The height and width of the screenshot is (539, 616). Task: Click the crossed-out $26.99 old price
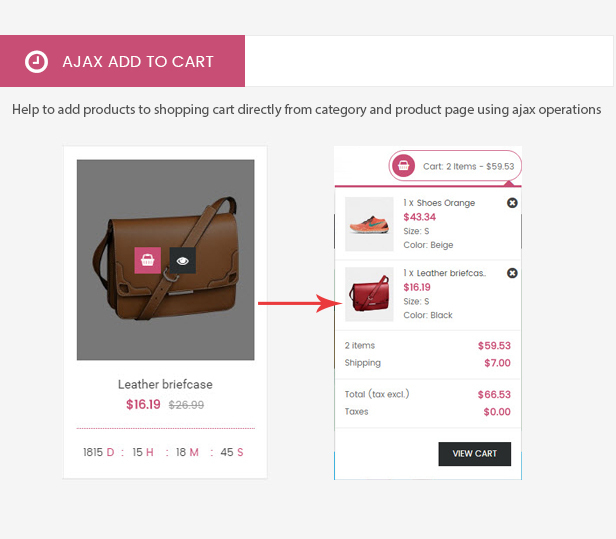pyautogui.click(x=186, y=405)
